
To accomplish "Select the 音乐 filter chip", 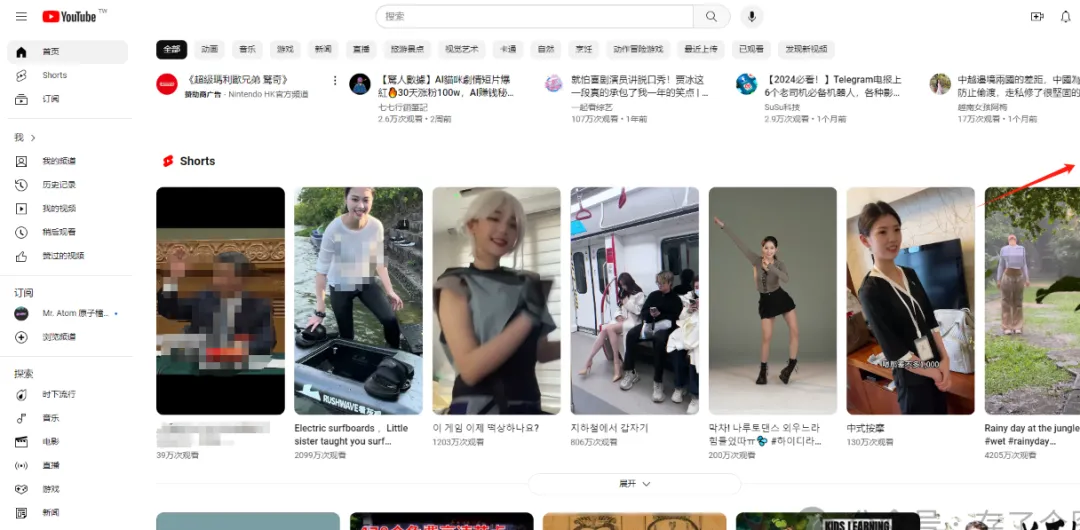I will [247, 50].
